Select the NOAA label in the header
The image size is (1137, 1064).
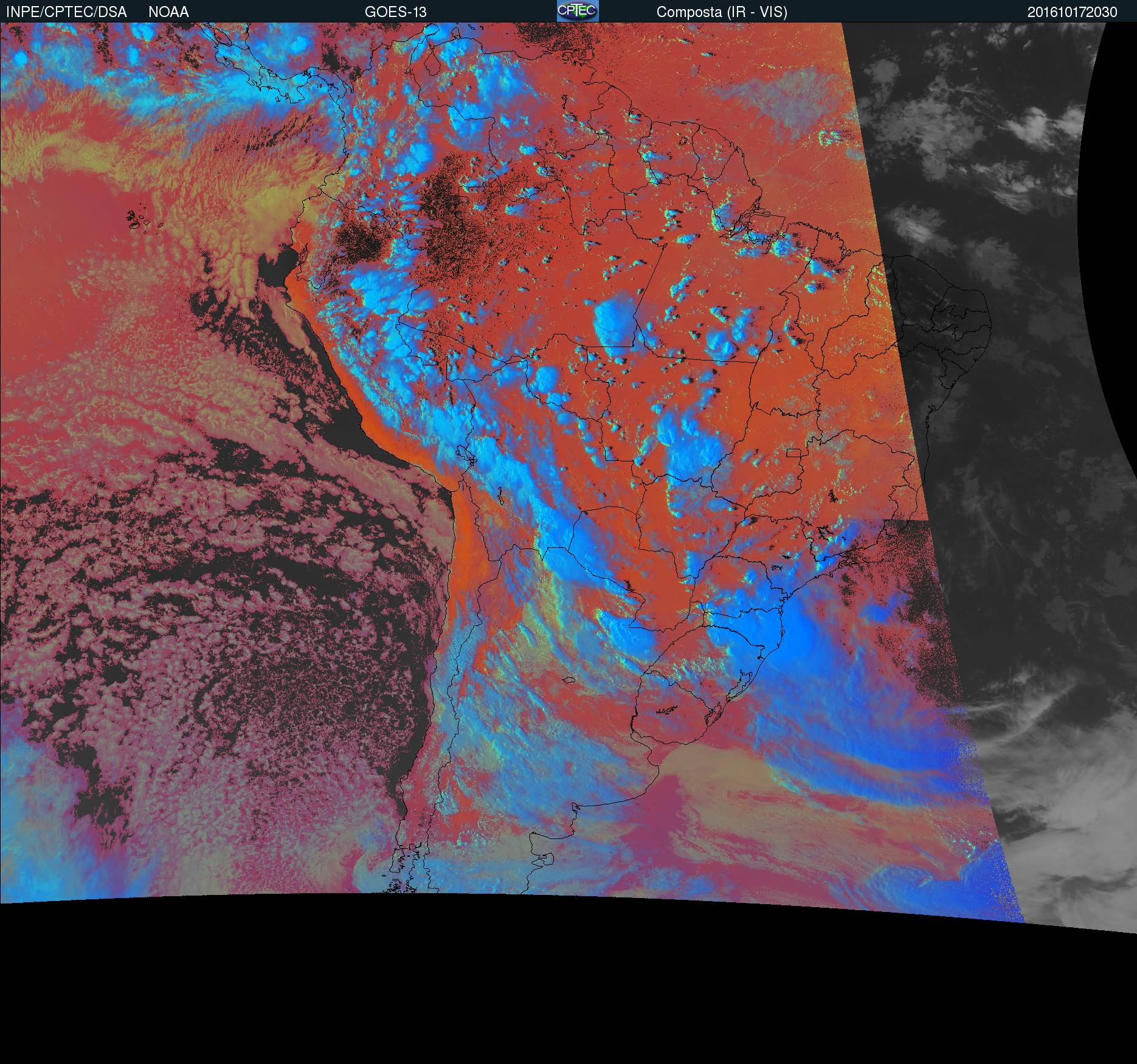point(168,12)
